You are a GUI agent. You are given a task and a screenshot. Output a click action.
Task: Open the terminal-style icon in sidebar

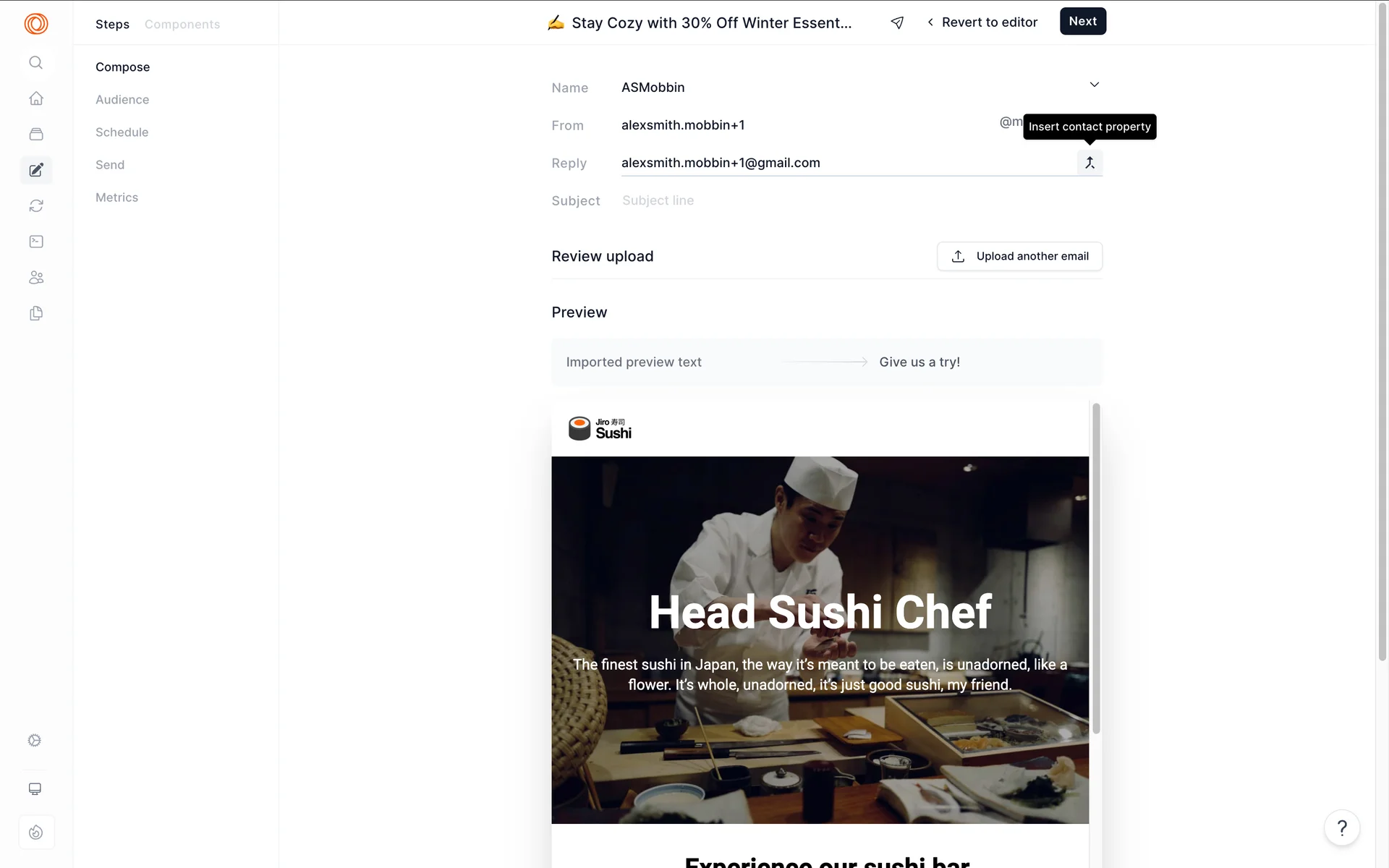[35, 242]
